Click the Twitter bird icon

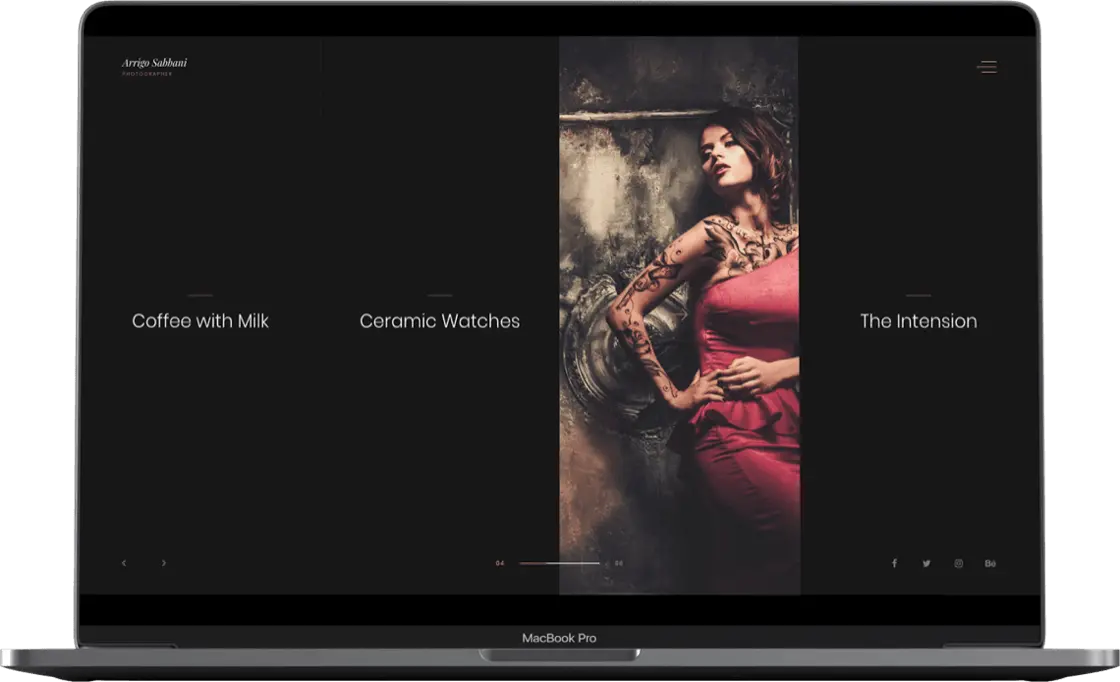point(926,563)
